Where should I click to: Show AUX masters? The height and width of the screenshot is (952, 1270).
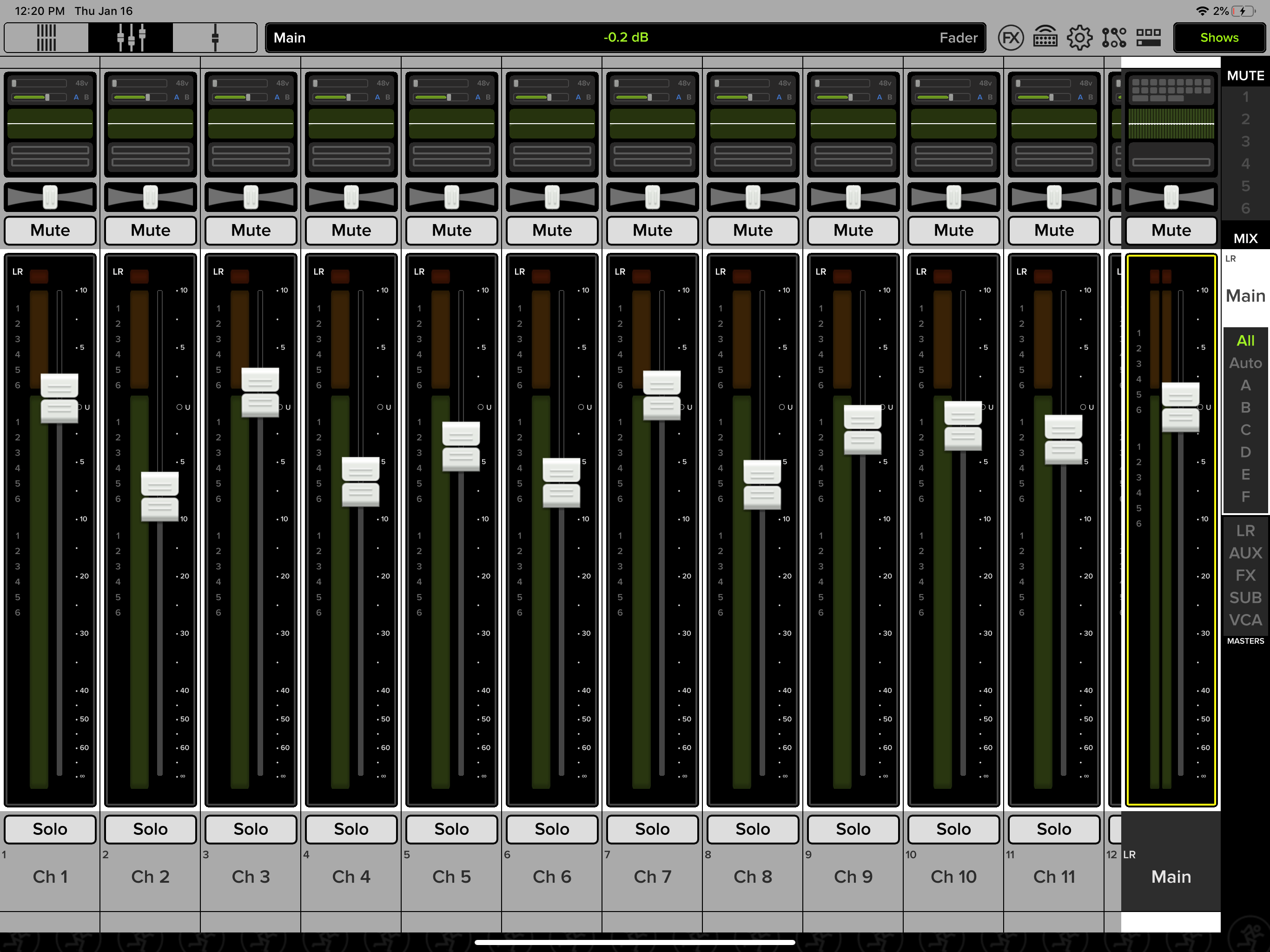pos(1245,553)
